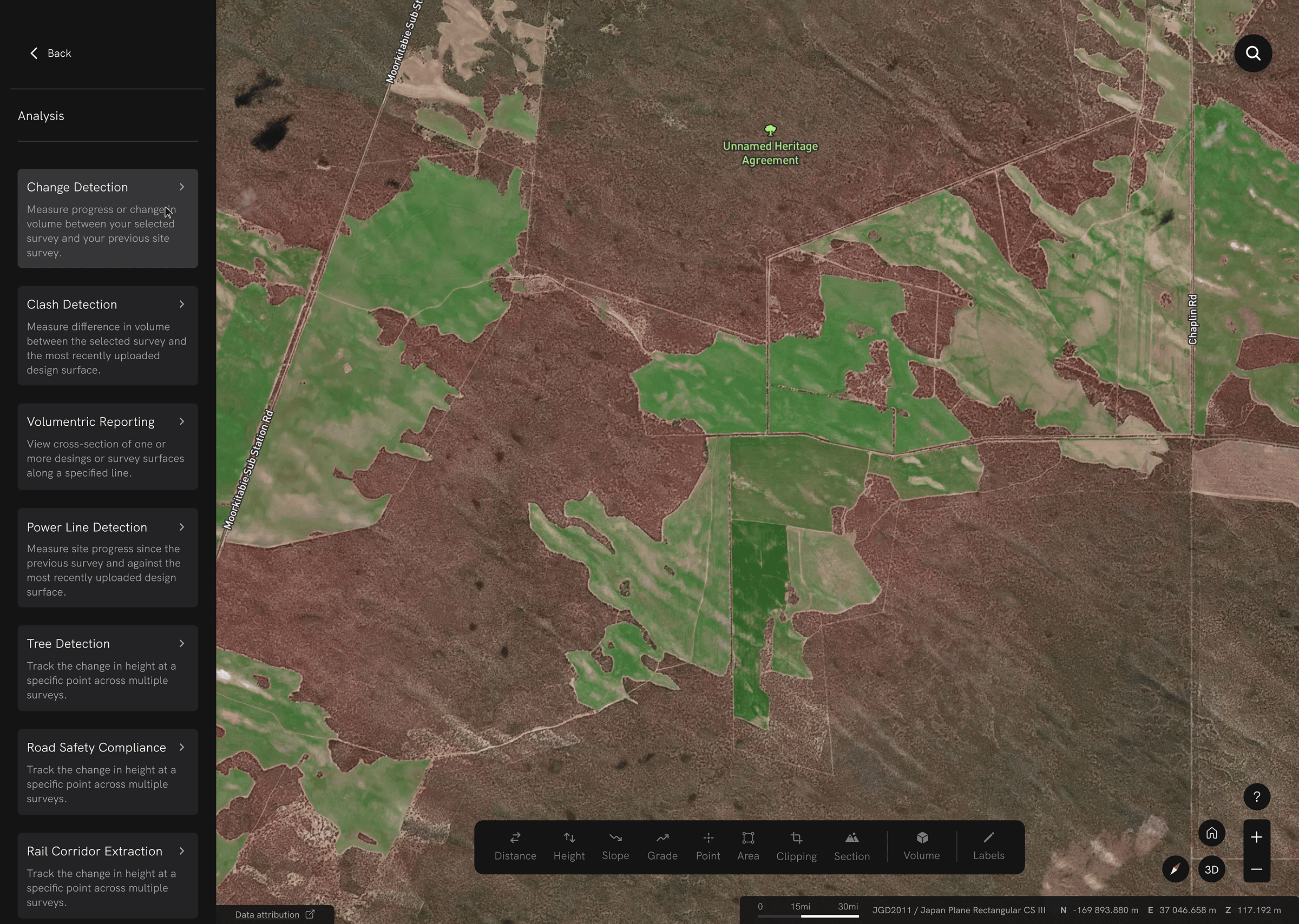Select the Height measurement tool

click(569, 846)
